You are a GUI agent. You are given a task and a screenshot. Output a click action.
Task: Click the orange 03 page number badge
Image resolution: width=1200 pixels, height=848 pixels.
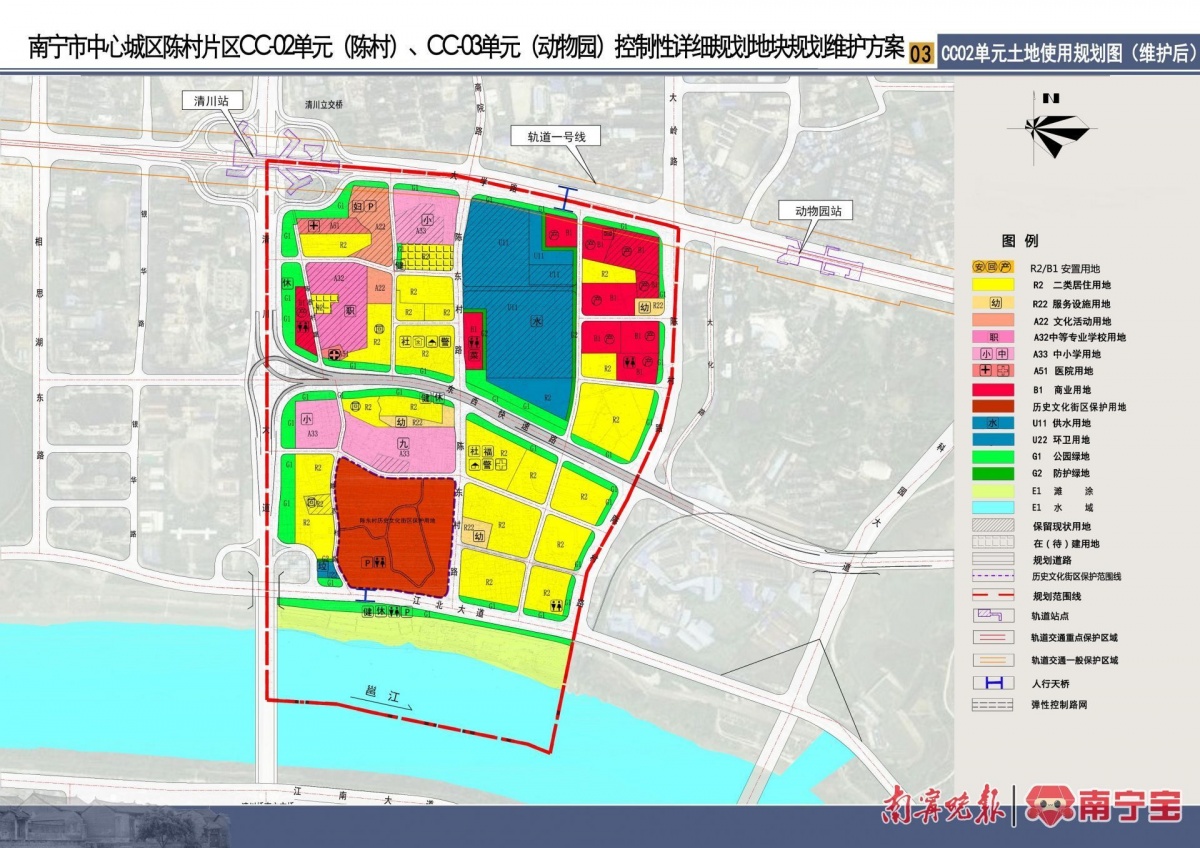click(921, 53)
